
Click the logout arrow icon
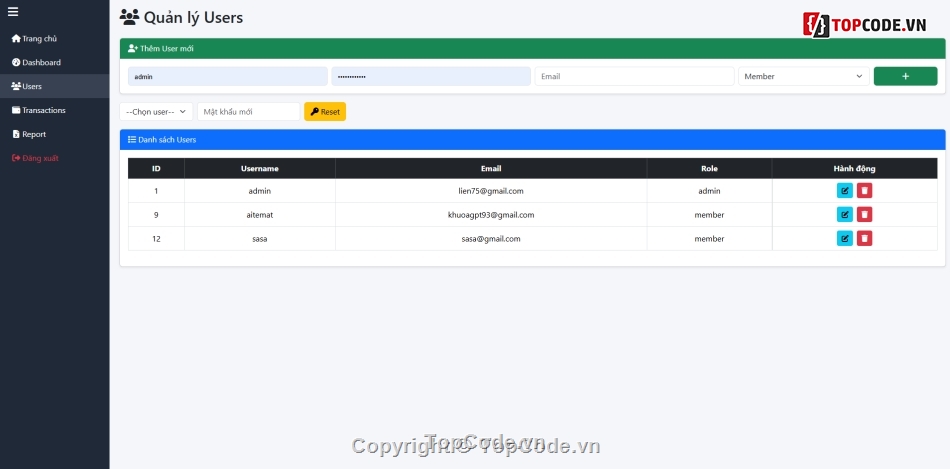point(16,158)
